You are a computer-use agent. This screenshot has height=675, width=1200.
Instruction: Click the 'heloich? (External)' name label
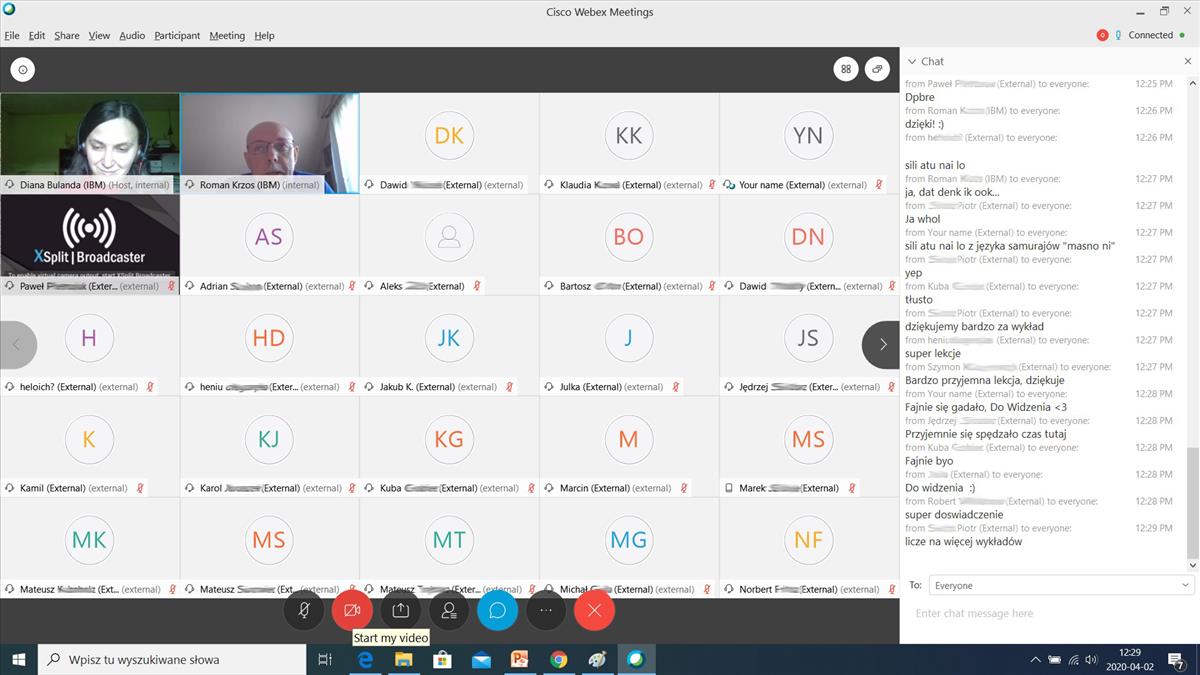pos(58,387)
